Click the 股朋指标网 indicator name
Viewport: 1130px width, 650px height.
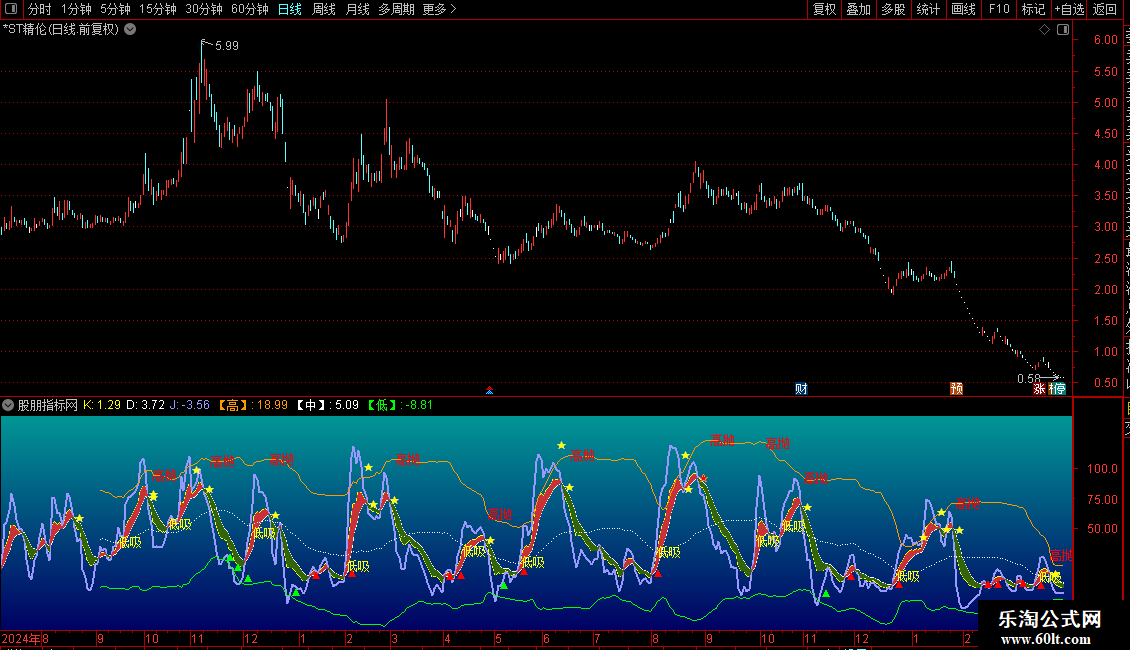[48, 405]
